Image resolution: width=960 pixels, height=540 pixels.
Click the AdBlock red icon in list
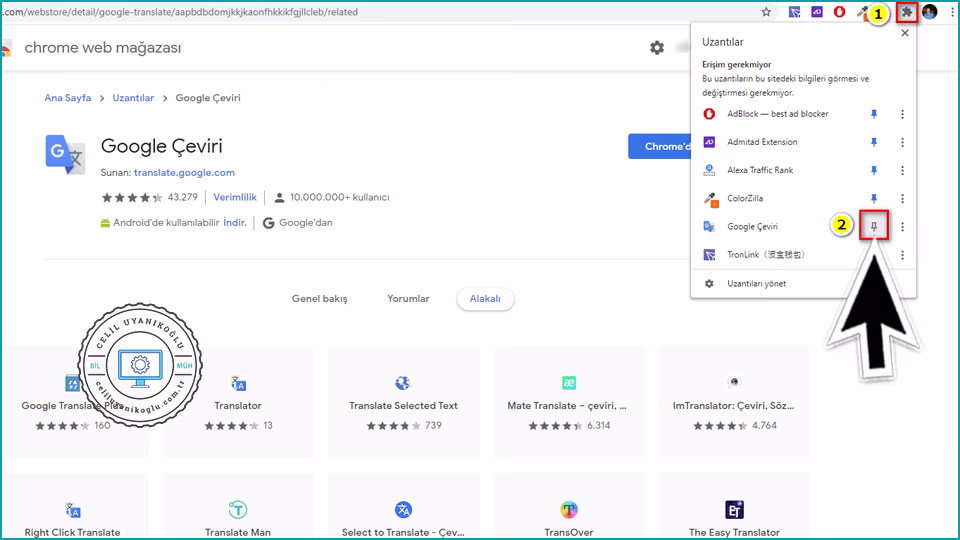pyautogui.click(x=709, y=114)
